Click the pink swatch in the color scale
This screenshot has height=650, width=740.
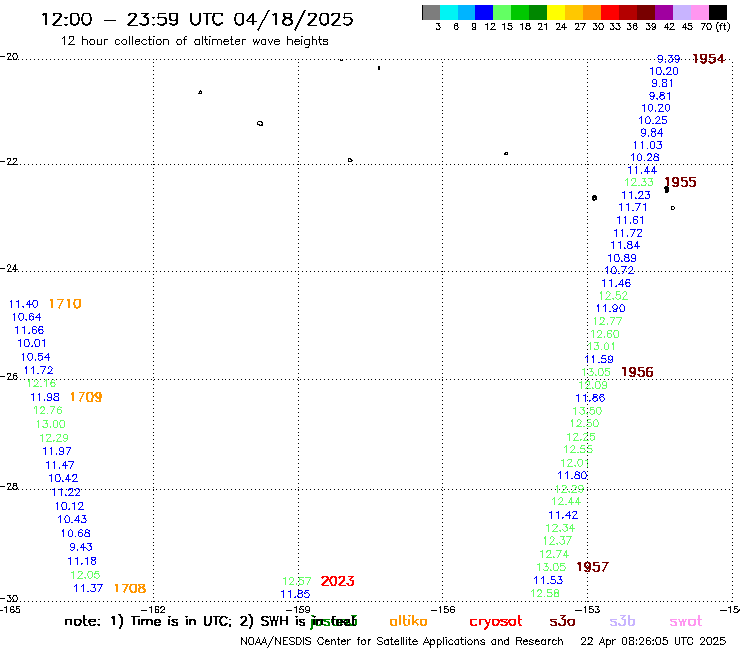coord(699,12)
